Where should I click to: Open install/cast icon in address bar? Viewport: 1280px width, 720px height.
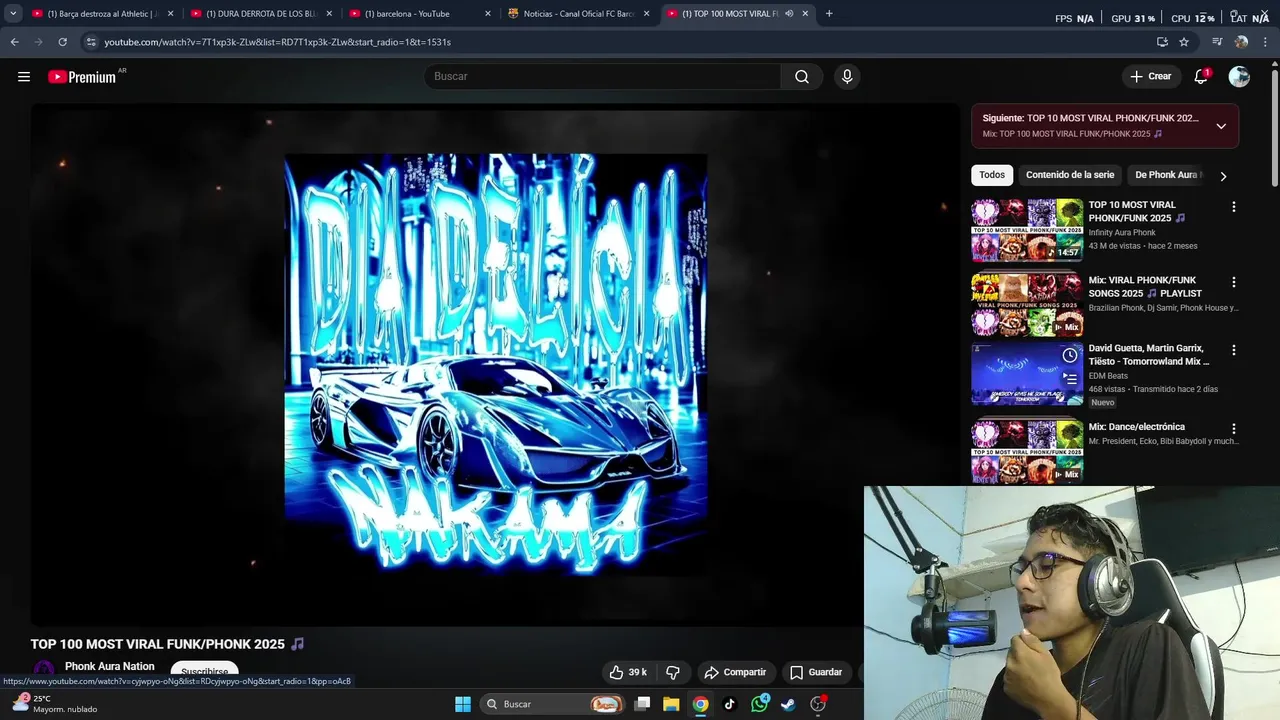tap(1162, 42)
